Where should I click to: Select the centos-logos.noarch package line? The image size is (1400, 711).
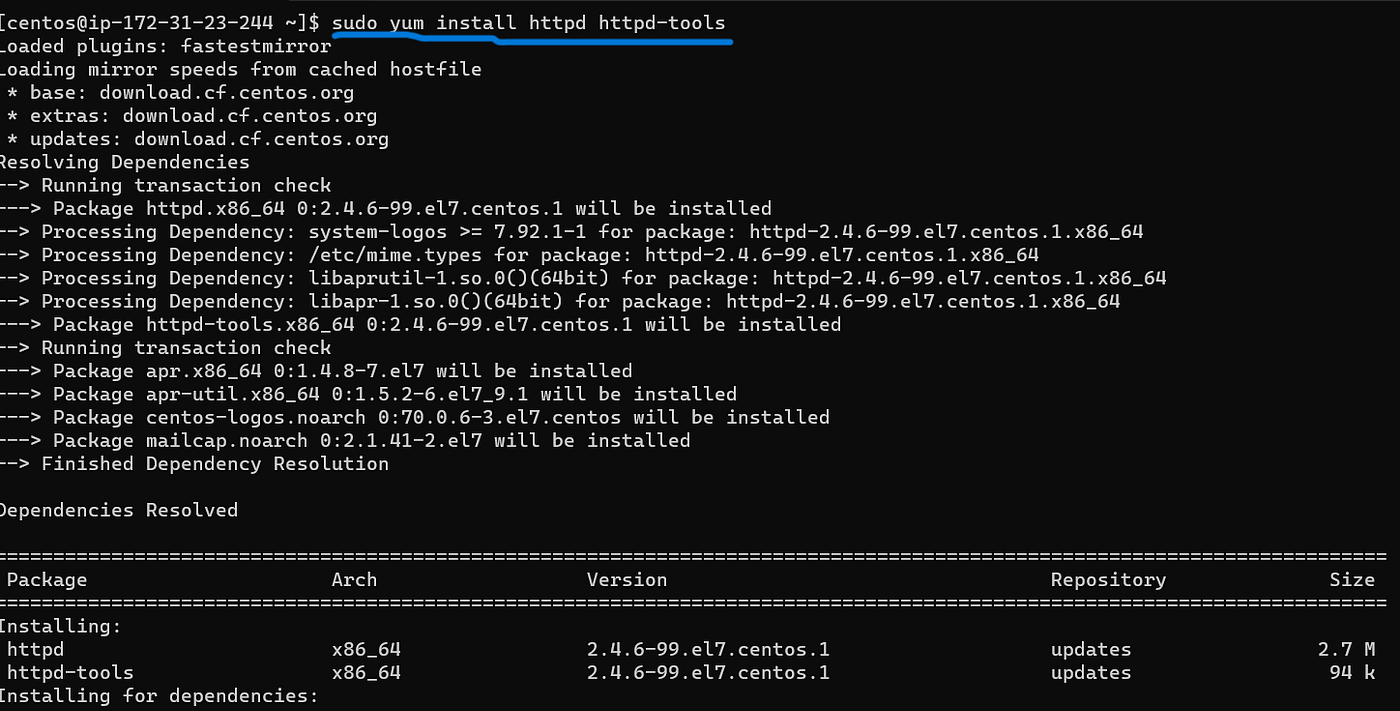415,417
